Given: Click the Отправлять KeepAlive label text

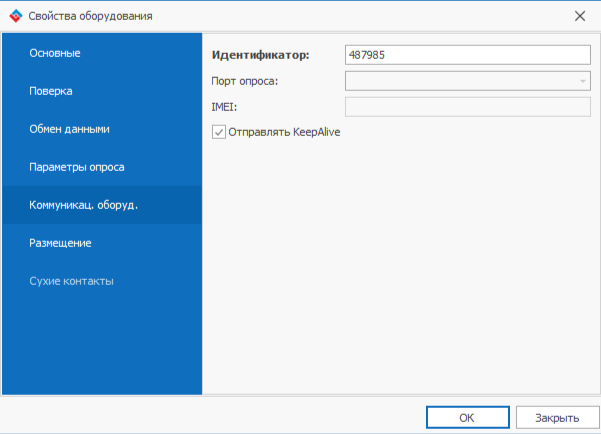Looking at the screenshot, I should (284, 131).
